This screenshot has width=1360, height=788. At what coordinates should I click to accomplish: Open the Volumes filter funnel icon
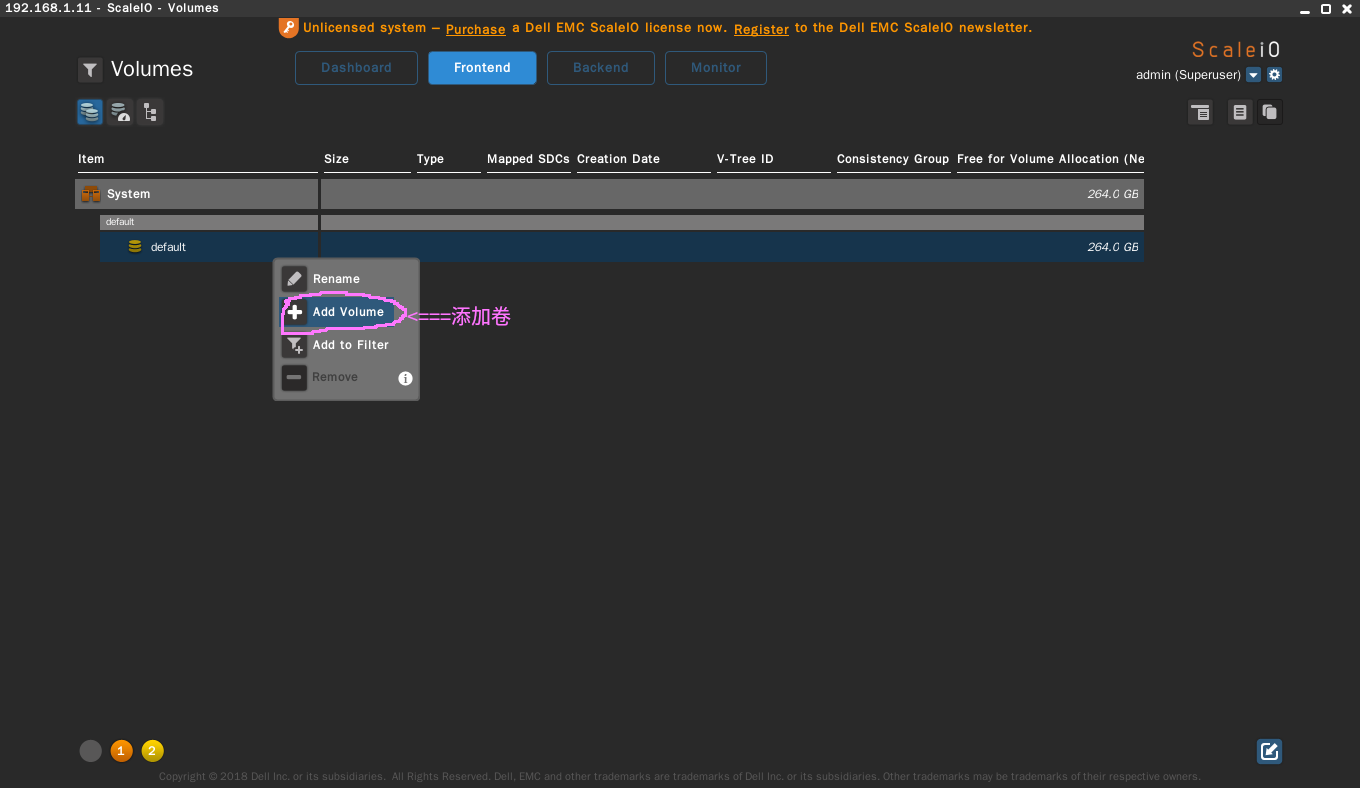(x=90, y=70)
